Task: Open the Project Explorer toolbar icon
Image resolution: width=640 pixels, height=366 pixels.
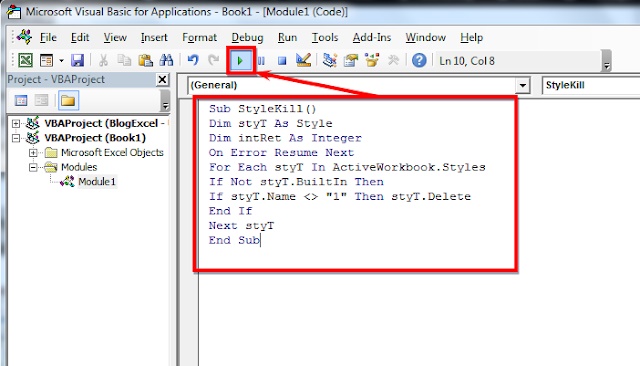Action: pyautogui.click(x=329, y=61)
